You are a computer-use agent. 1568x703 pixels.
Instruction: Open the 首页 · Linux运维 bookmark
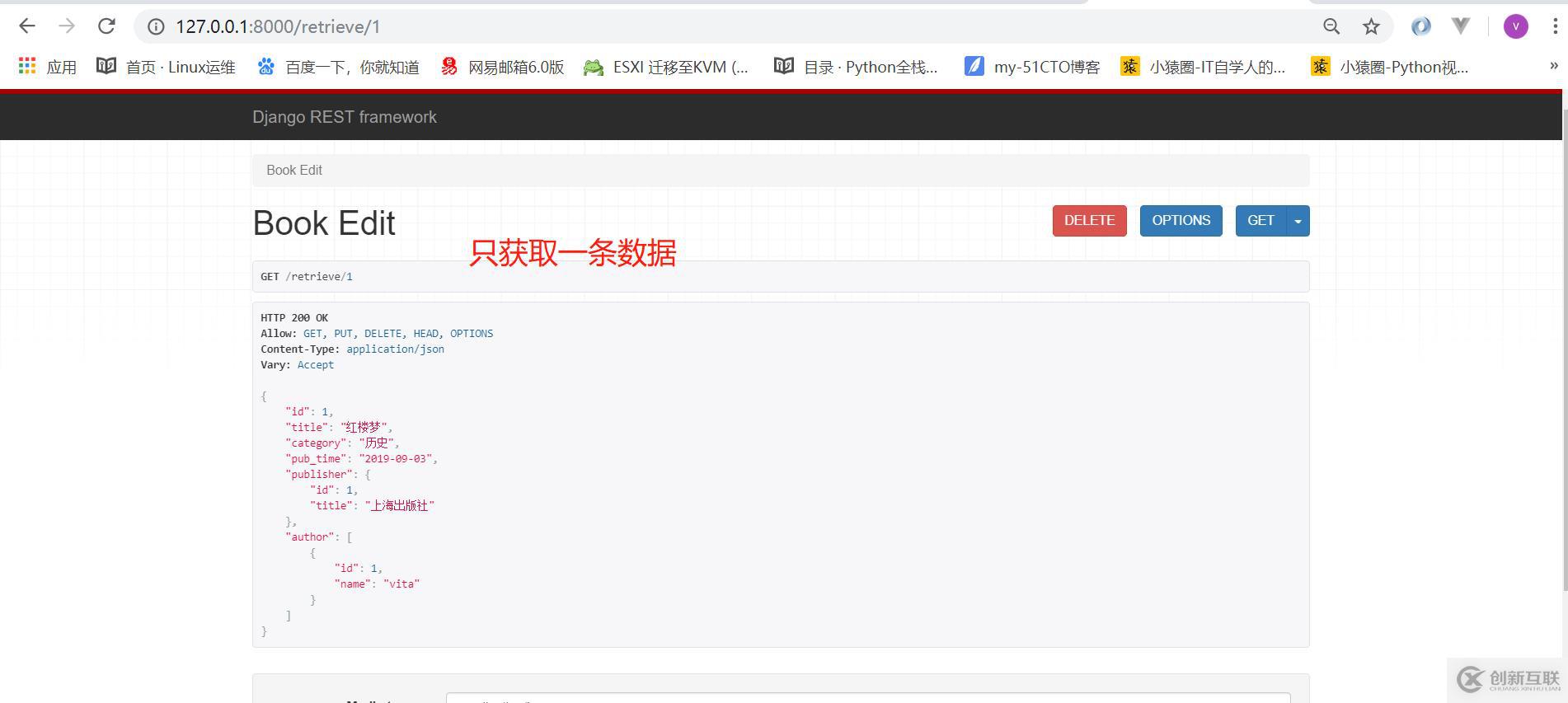click(166, 67)
